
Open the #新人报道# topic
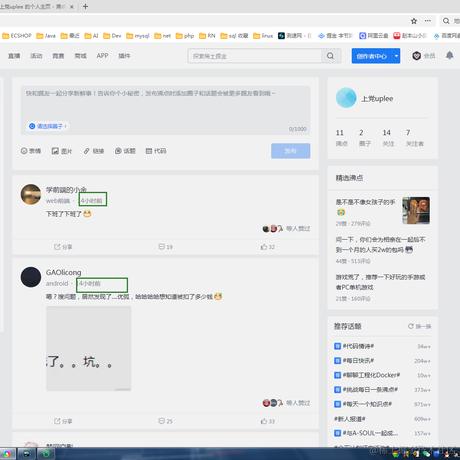pos(350,419)
